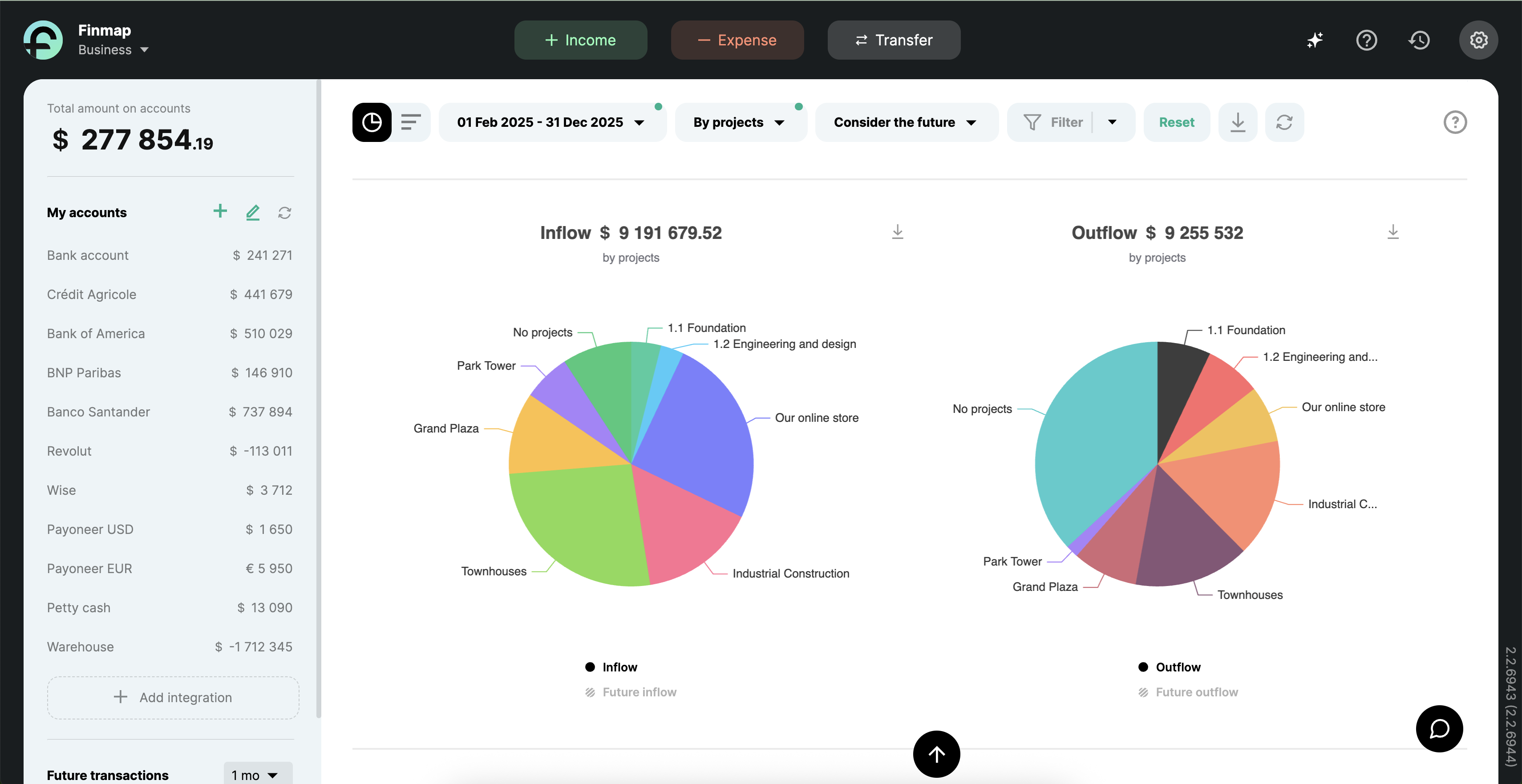Viewport: 1522px width, 784px height.
Task: Create a new Transfer
Action: pyautogui.click(x=893, y=40)
